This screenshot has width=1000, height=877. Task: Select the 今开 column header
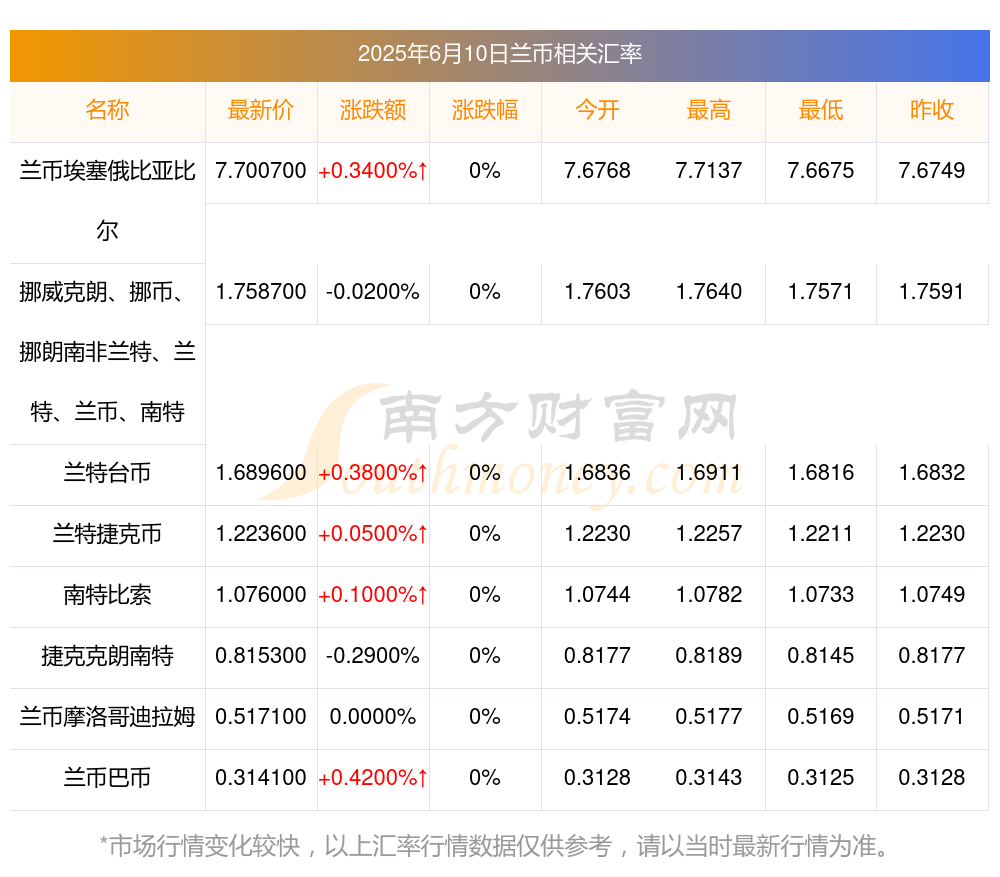[x=597, y=110]
